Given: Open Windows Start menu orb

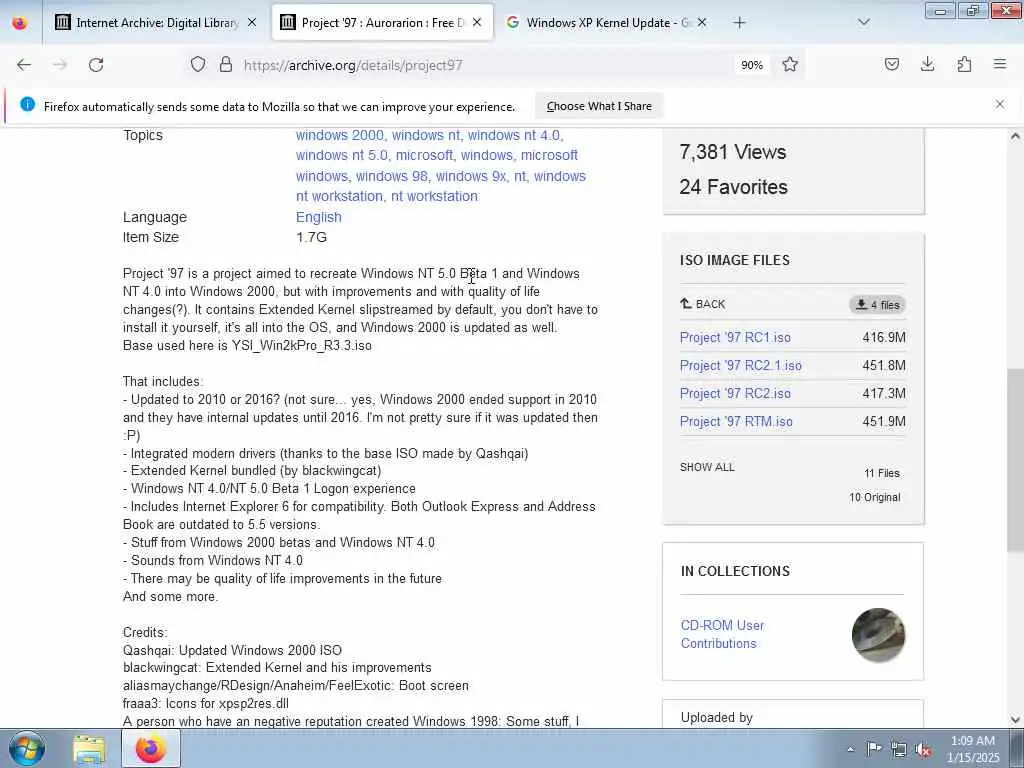Looking at the screenshot, I should point(27,748).
